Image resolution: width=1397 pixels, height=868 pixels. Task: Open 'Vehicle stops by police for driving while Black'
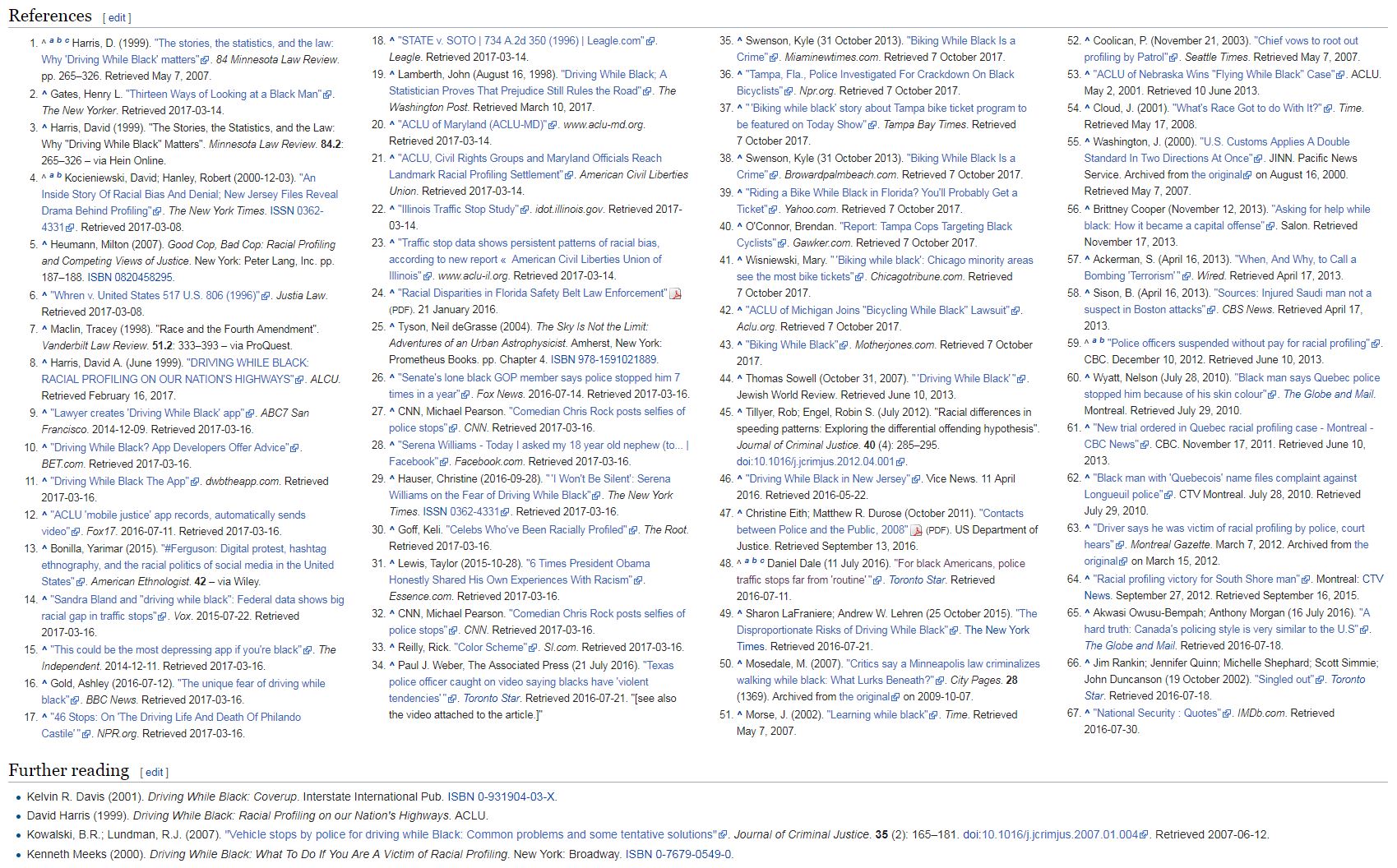470,835
